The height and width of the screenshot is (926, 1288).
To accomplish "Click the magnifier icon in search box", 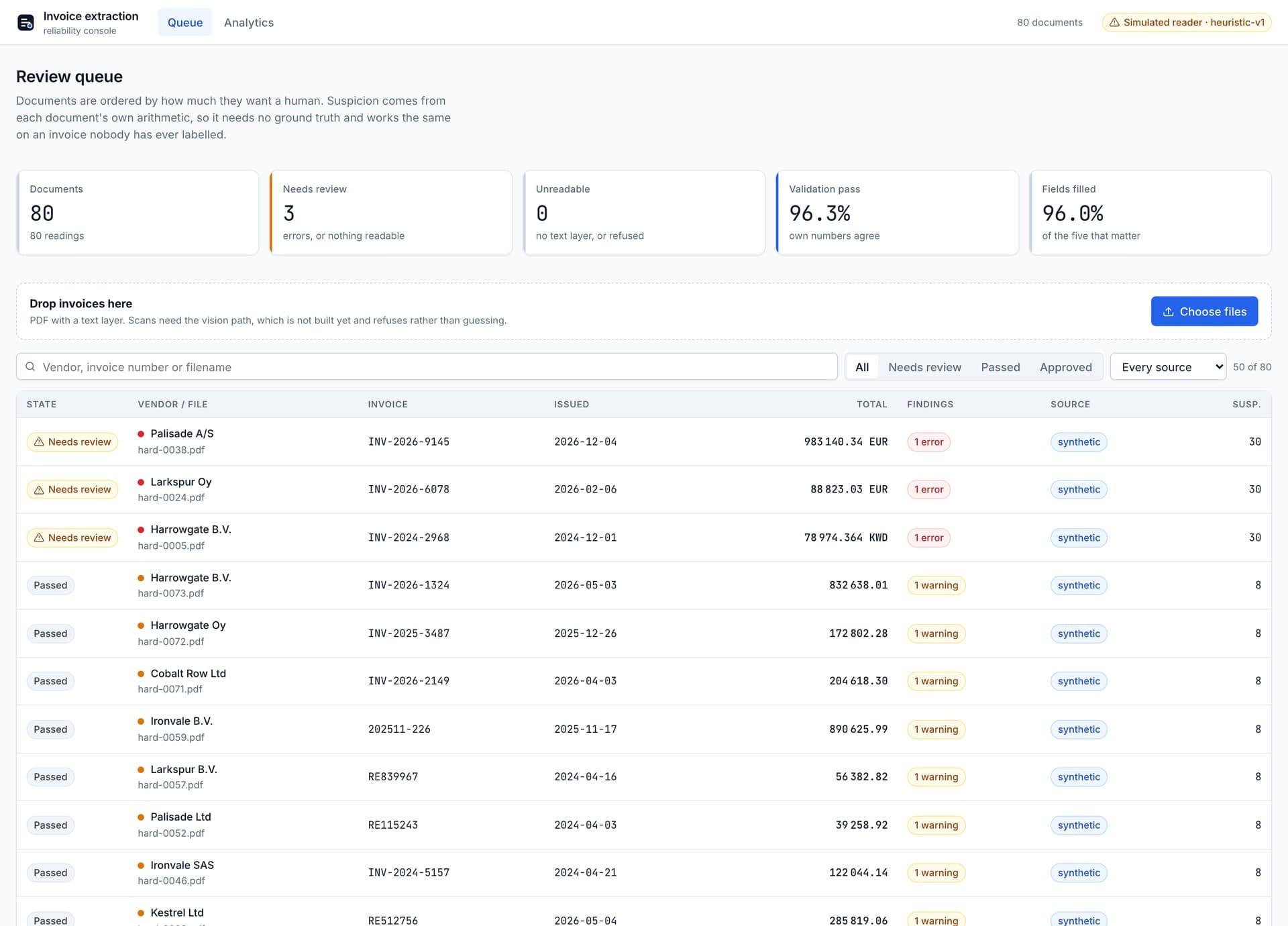I will 30,367.
